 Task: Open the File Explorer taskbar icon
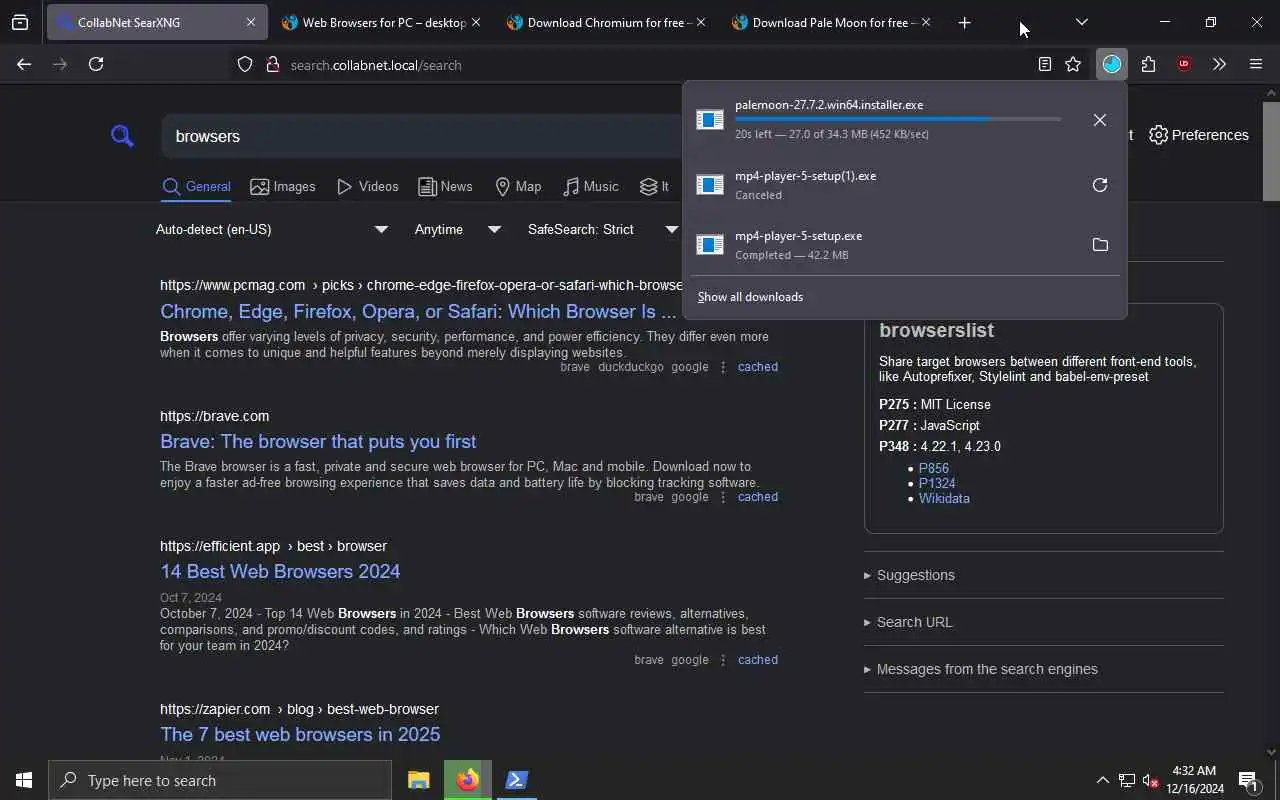coord(419,780)
